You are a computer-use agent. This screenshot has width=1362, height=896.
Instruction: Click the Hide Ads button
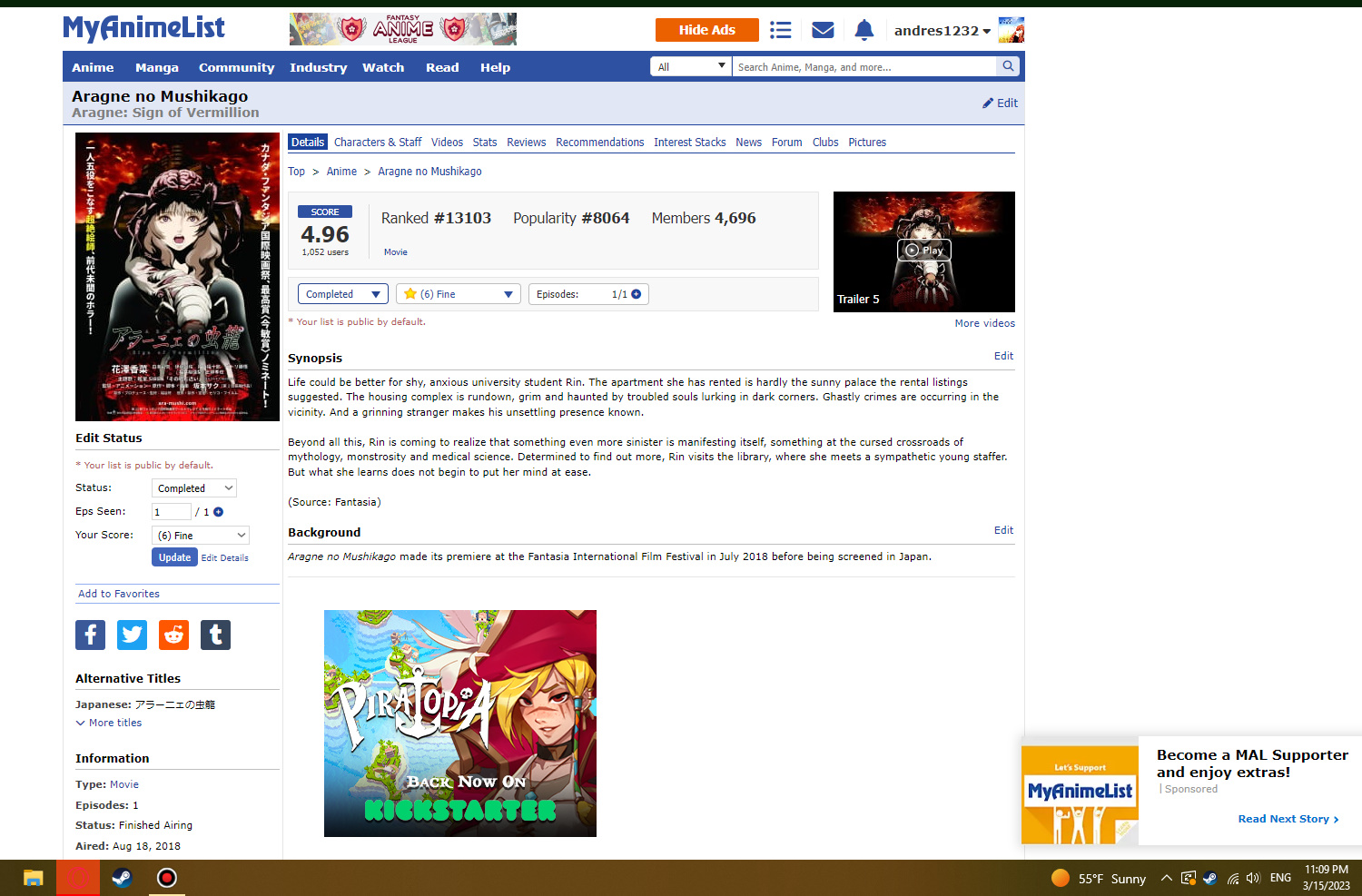(x=706, y=30)
